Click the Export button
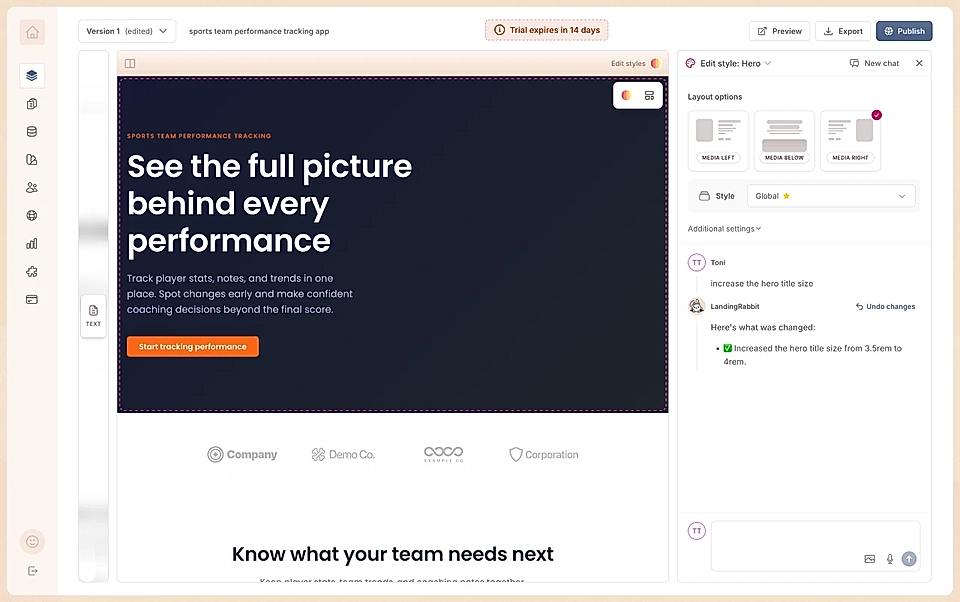Viewport: 960px width, 602px height. click(843, 31)
